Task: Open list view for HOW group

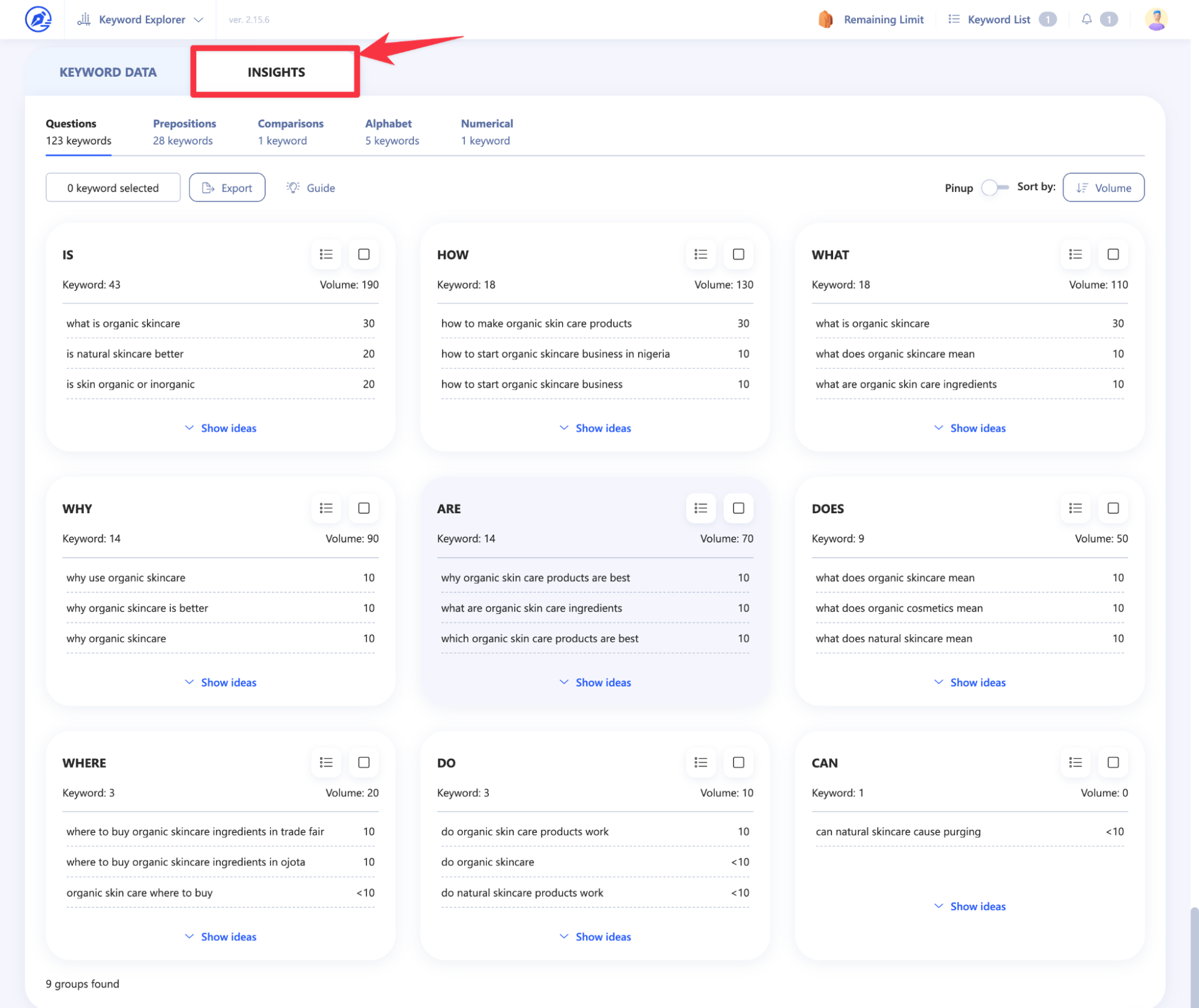Action: 701,254
